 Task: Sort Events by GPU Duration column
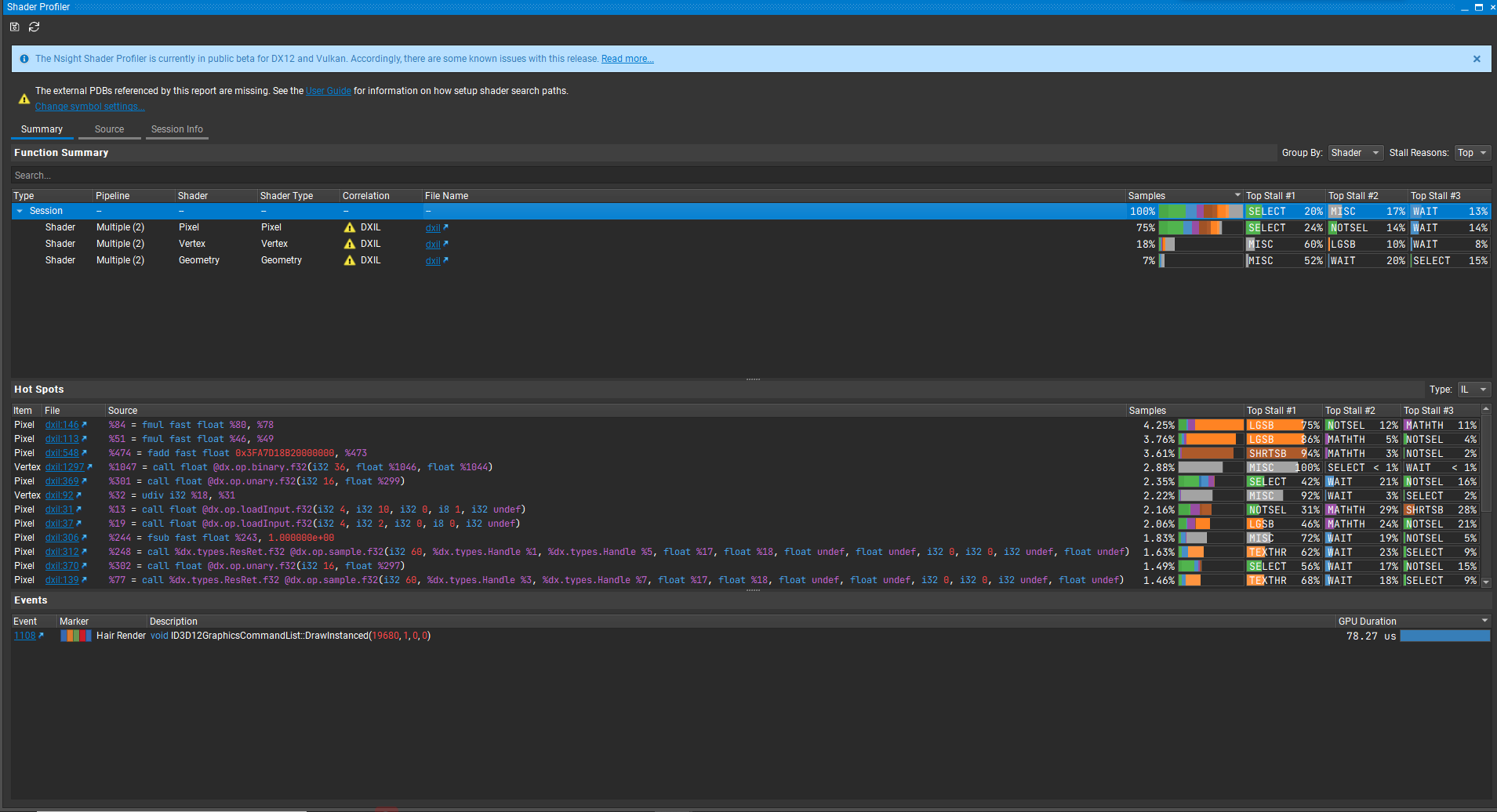tap(1413, 622)
